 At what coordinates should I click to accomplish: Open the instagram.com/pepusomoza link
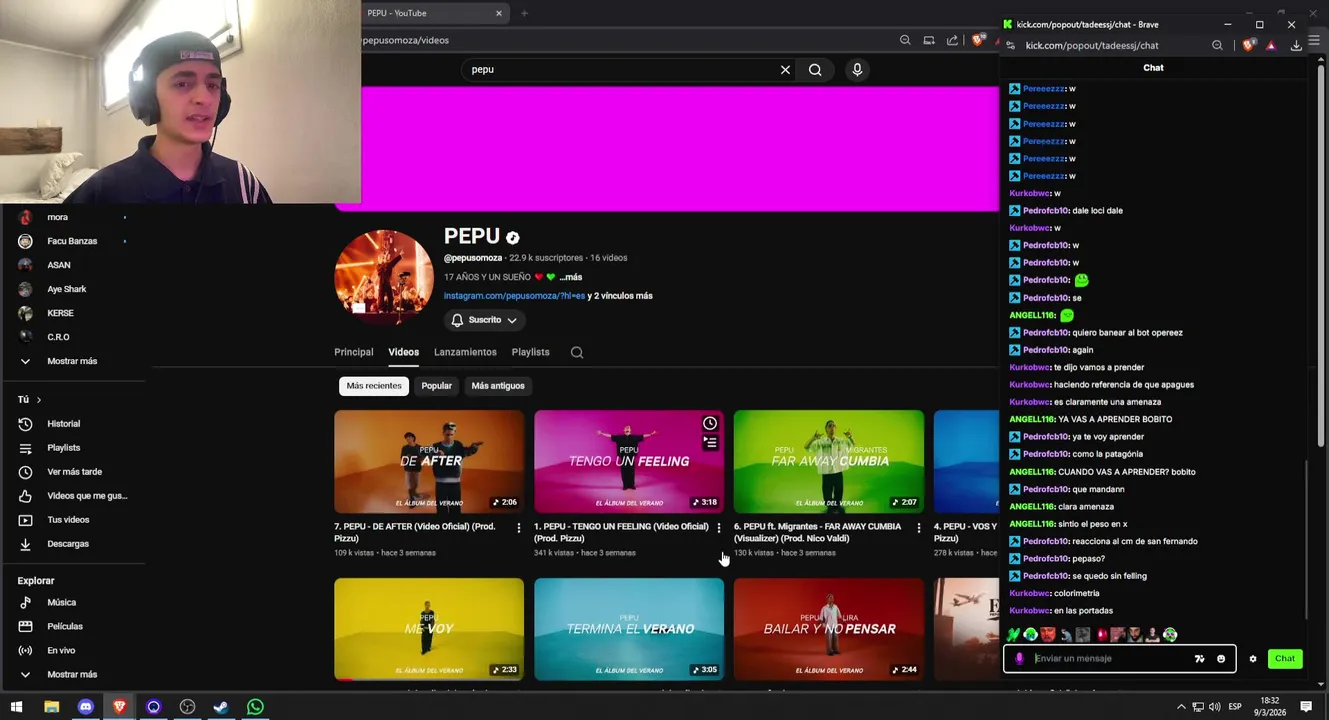514,296
